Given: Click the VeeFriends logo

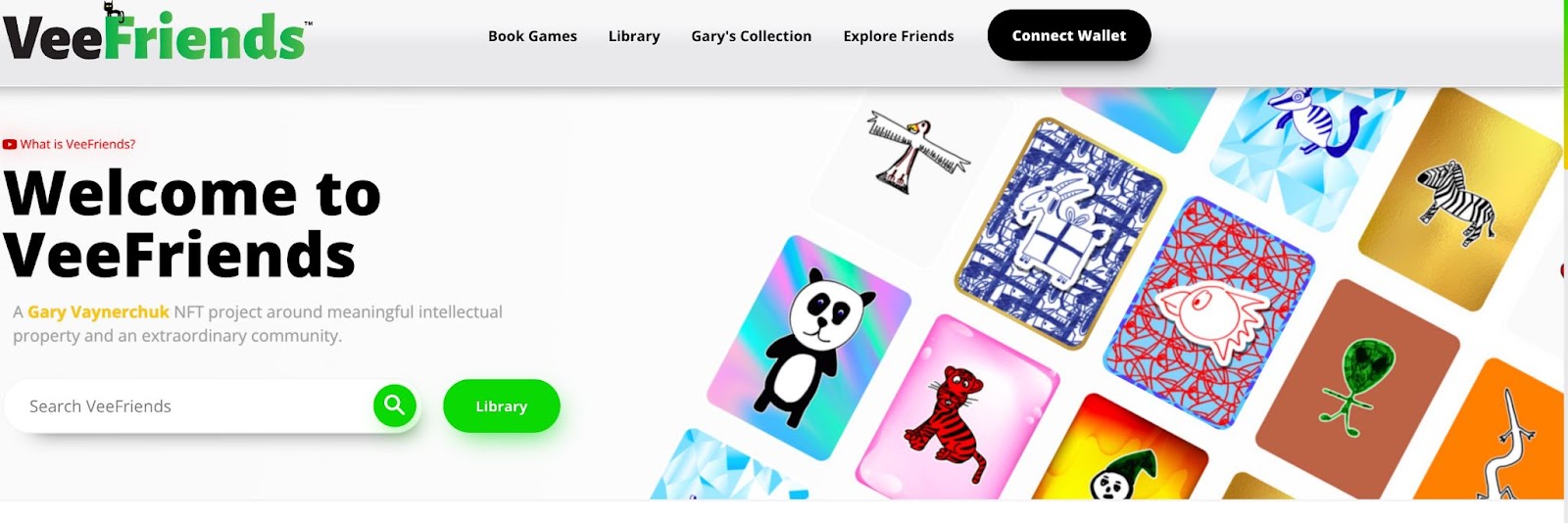Looking at the screenshot, I should 155,36.
